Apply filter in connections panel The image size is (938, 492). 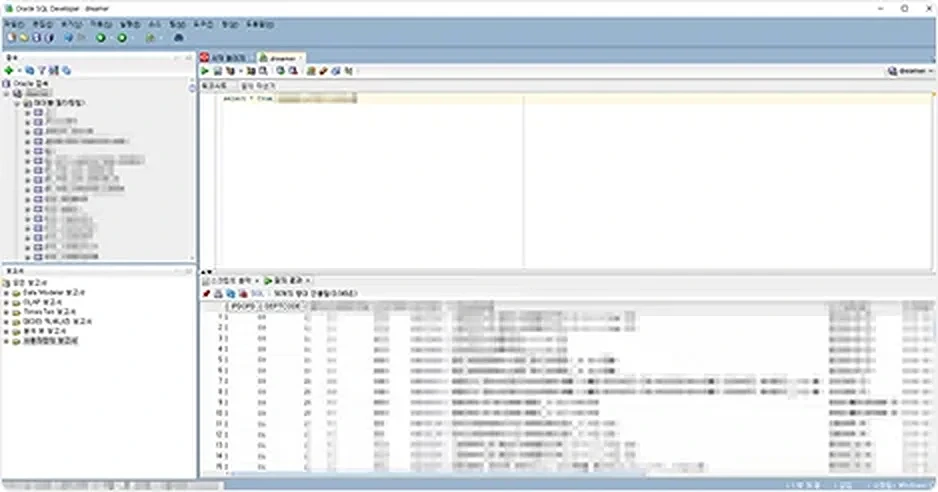42,71
